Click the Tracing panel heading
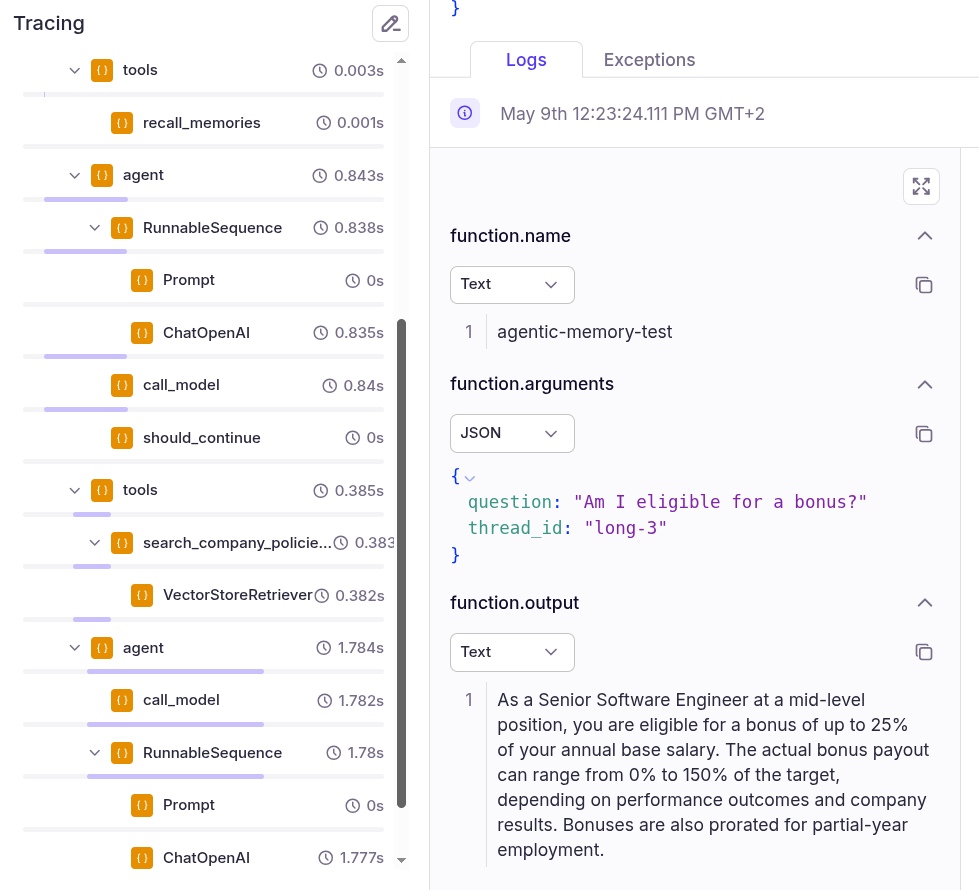 pyautogui.click(x=49, y=23)
